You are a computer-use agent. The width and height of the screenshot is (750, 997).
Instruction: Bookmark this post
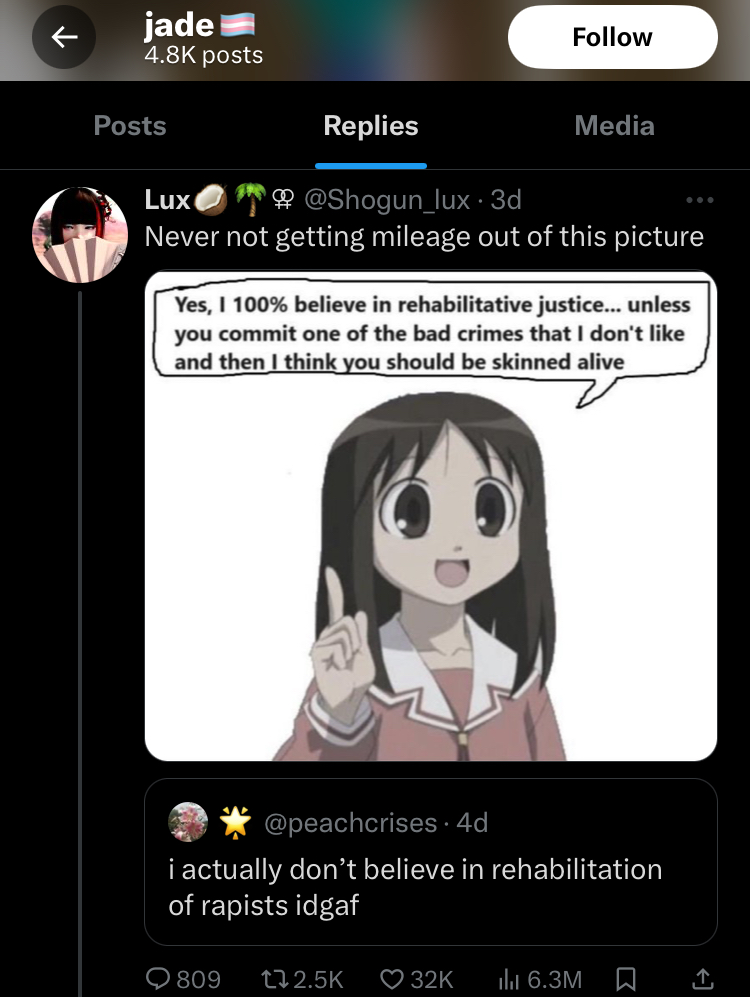pos(626,979)
